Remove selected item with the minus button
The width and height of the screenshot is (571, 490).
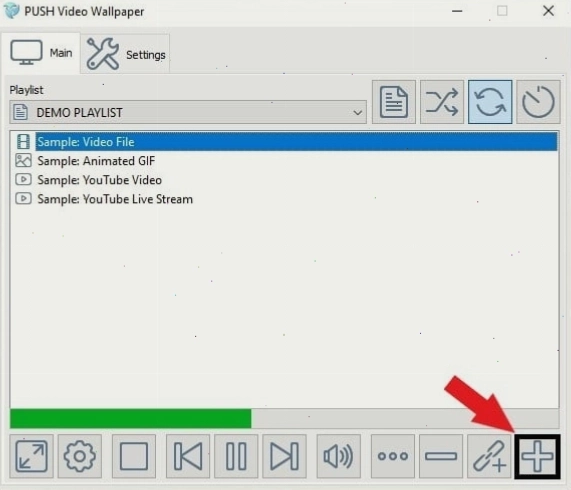click(441, 456)
